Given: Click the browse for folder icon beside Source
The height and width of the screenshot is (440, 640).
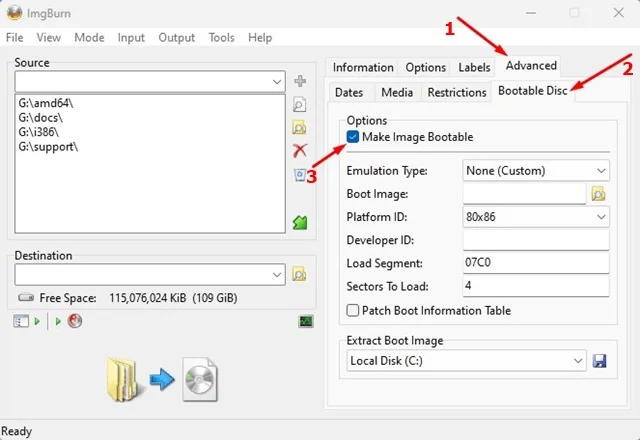Looking at the screenshot, I should 299,127.
